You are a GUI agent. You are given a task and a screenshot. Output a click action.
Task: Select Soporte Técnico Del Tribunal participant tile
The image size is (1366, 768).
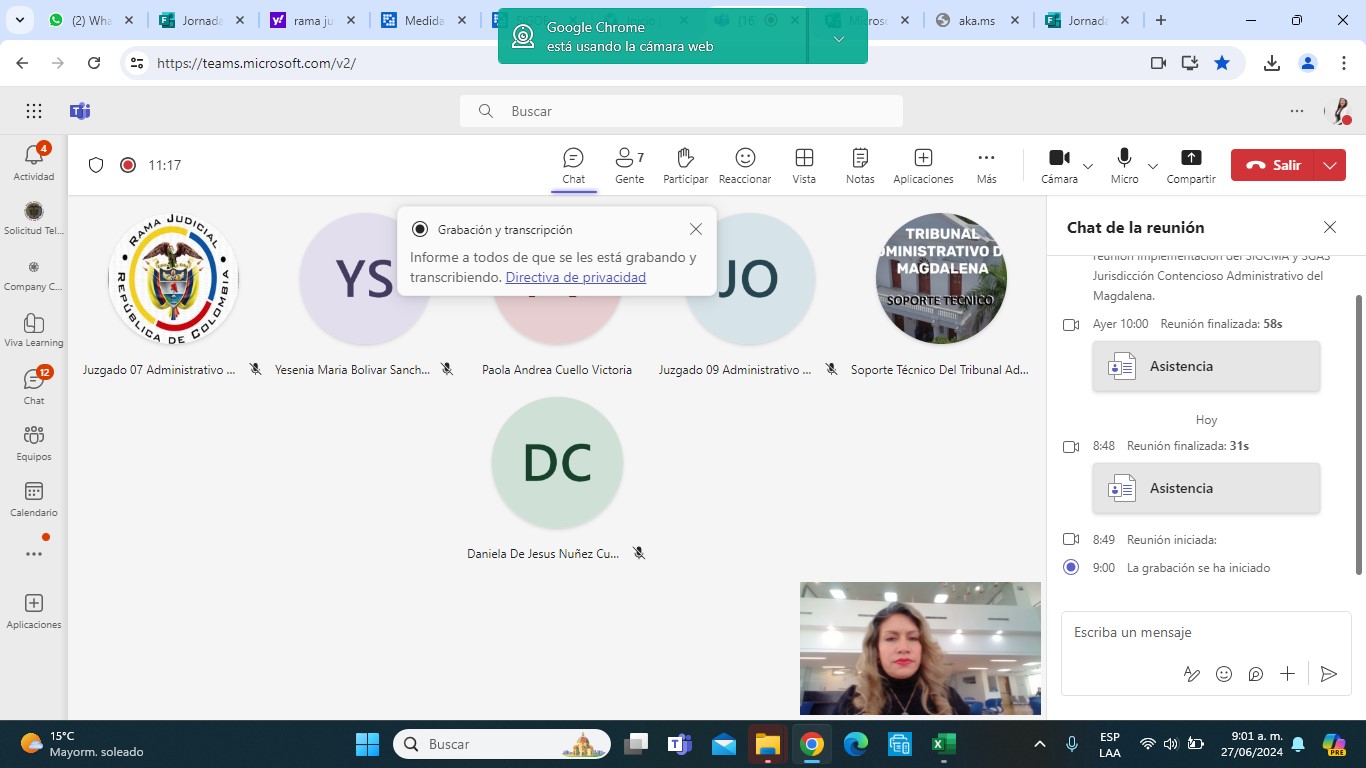tap(940, 296)
